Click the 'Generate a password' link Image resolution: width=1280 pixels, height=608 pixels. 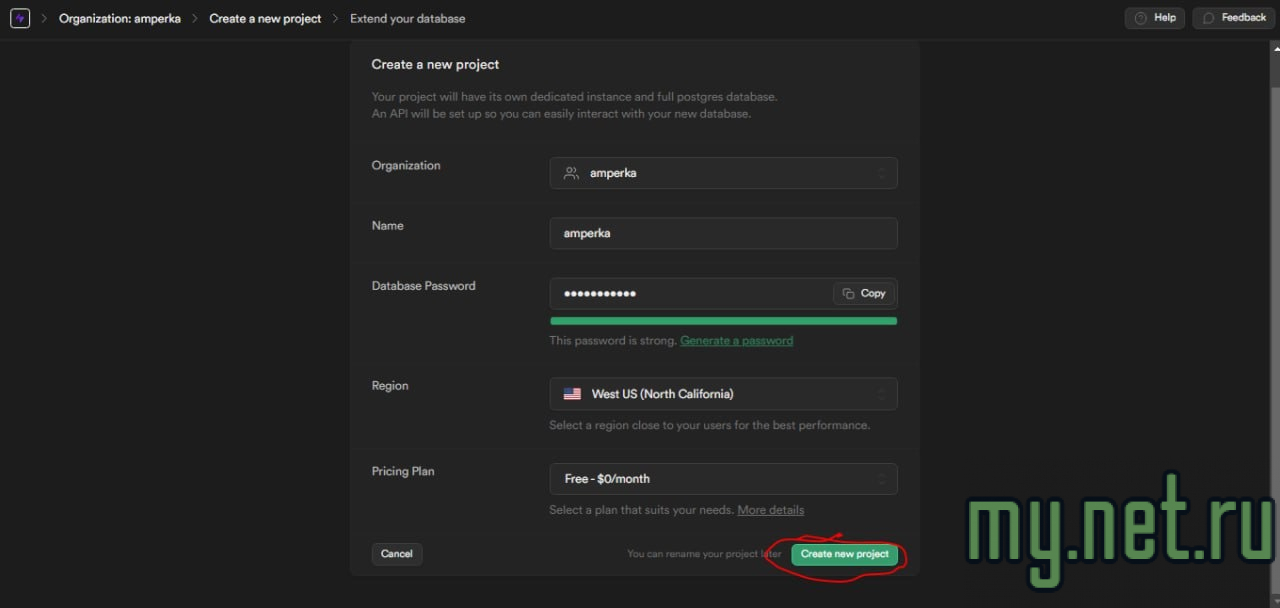[736, 341]
